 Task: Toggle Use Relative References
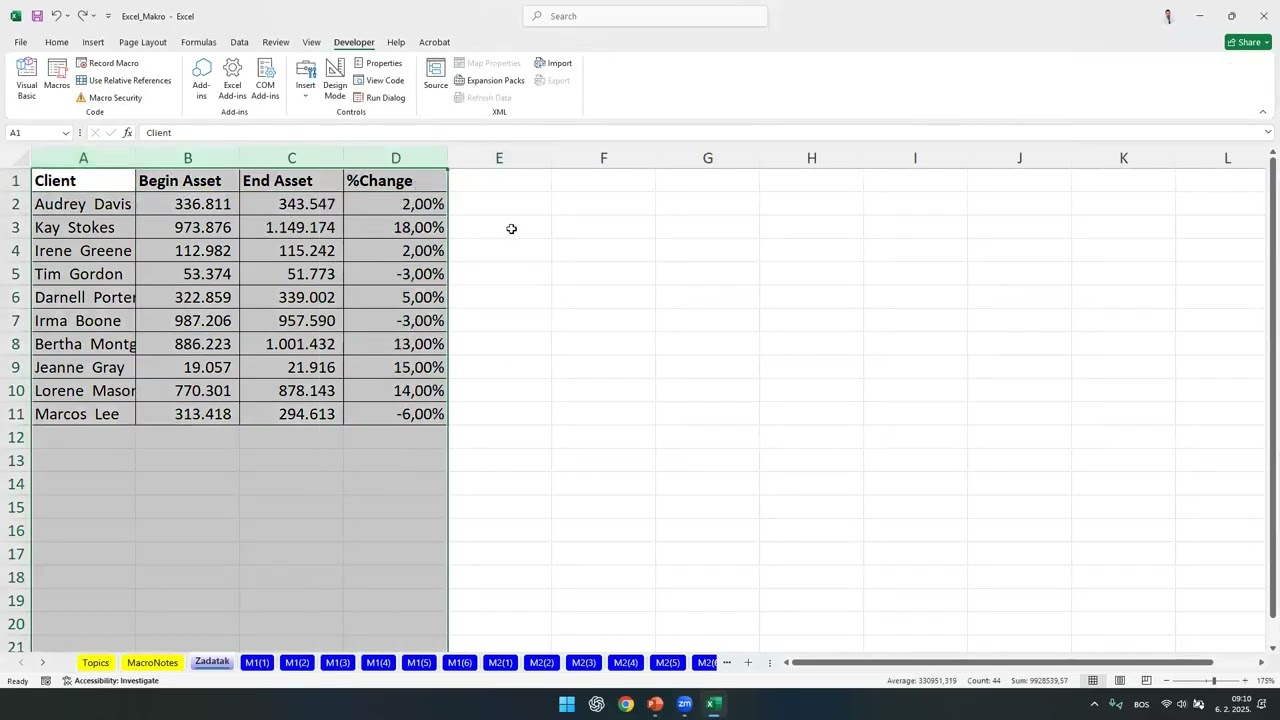(123, 80)
